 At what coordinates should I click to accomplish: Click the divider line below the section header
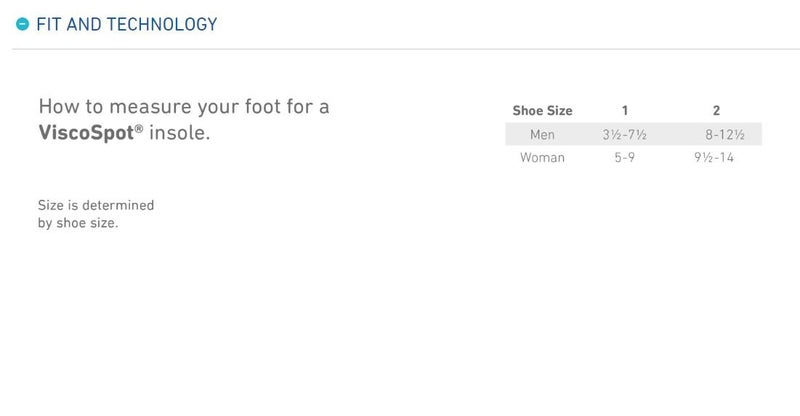(x=400, y=49)
